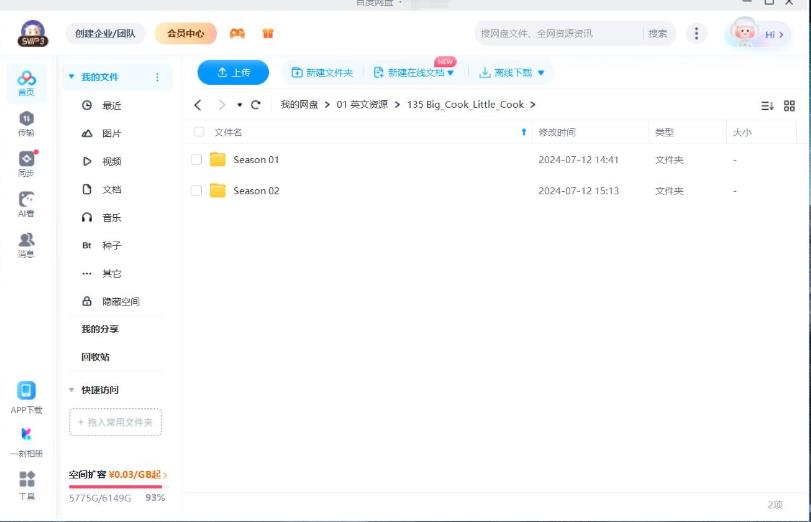Go back with the left arrow navigation icon

tap(198, 105)
